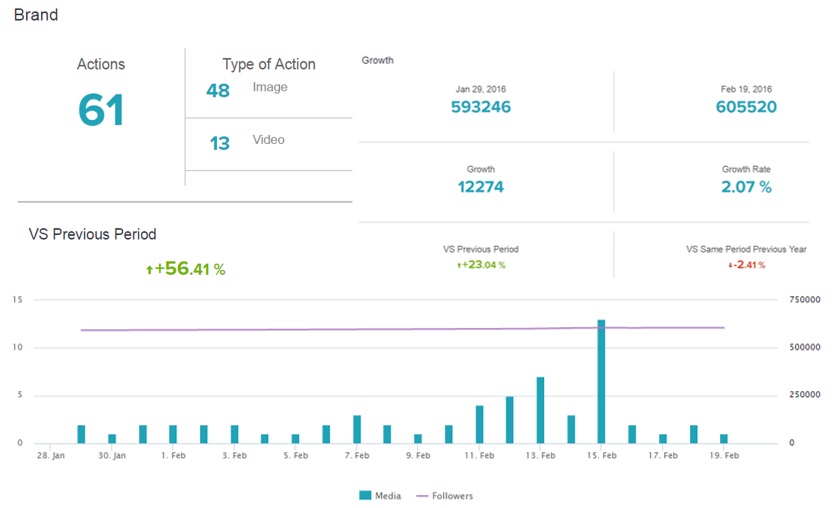Image resolution: width=835 pixels, height=508 pixels.
Task: Click the last bar at 19. Feb
Action: pos(724,439)
